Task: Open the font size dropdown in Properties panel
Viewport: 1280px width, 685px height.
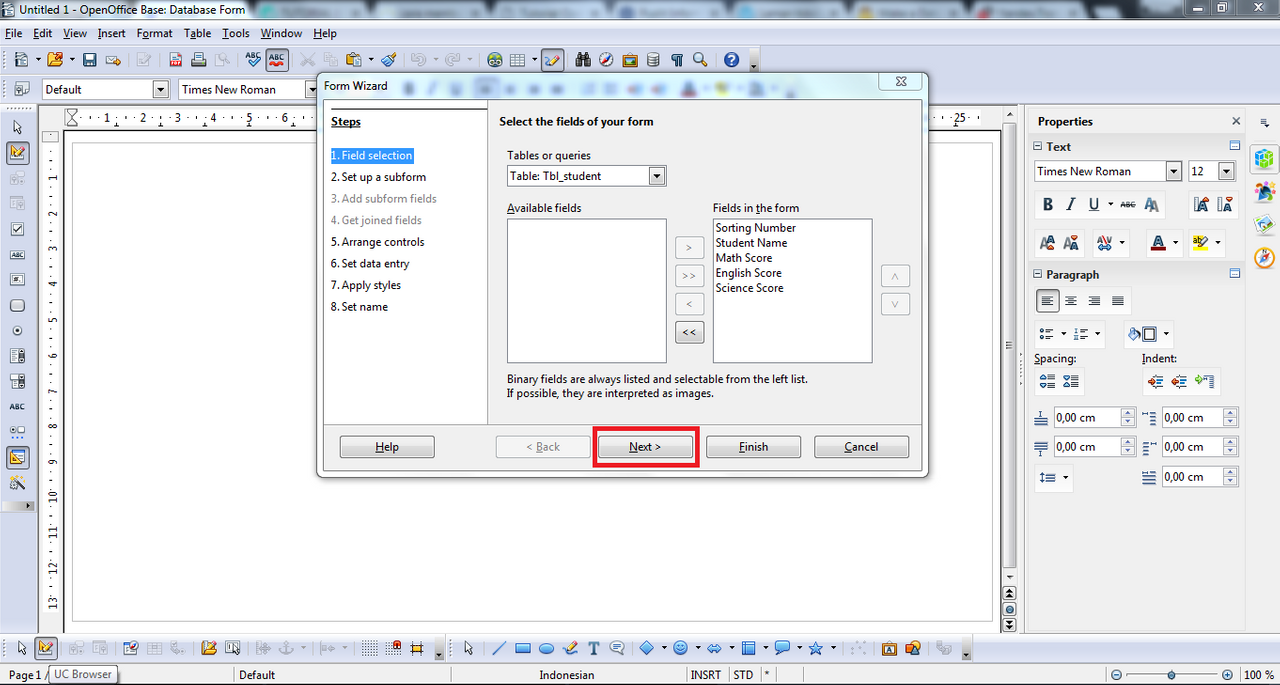Action: pos(1226,171)
